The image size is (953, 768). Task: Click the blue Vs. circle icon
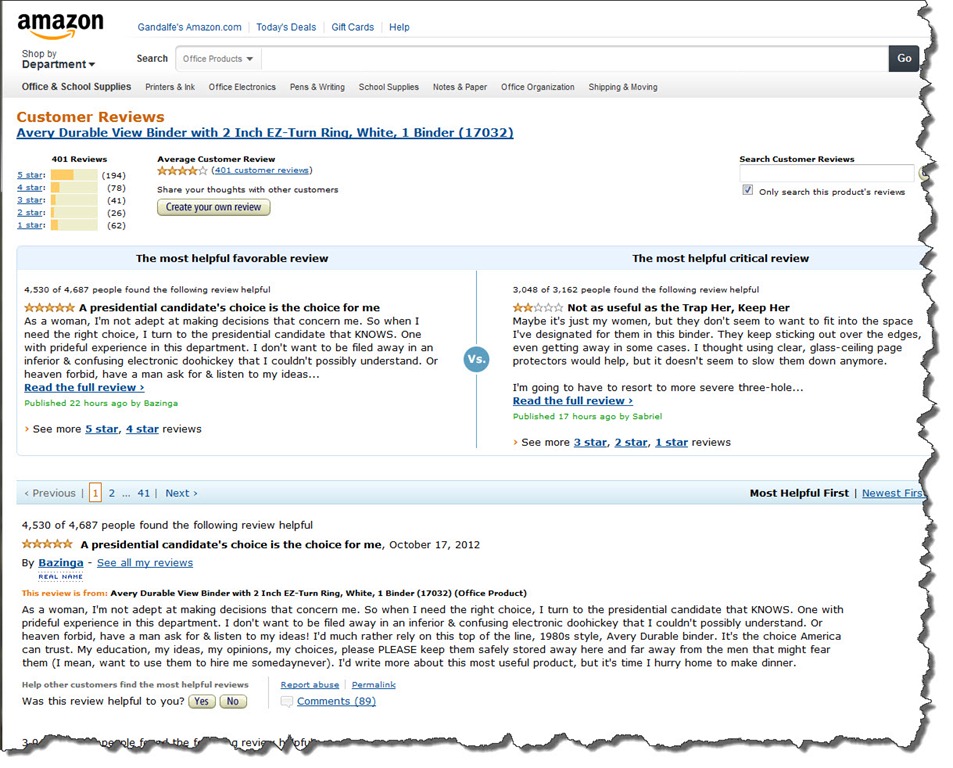[x=477, y=360]
